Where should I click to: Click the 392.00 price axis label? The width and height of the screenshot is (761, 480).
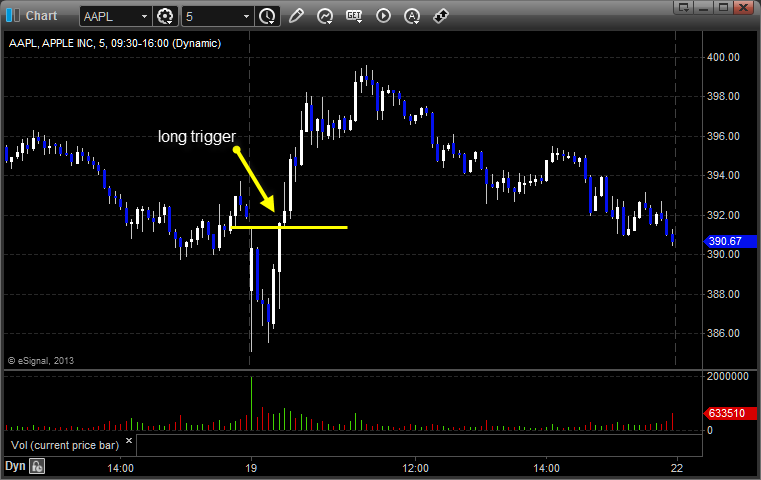[723, 215]
